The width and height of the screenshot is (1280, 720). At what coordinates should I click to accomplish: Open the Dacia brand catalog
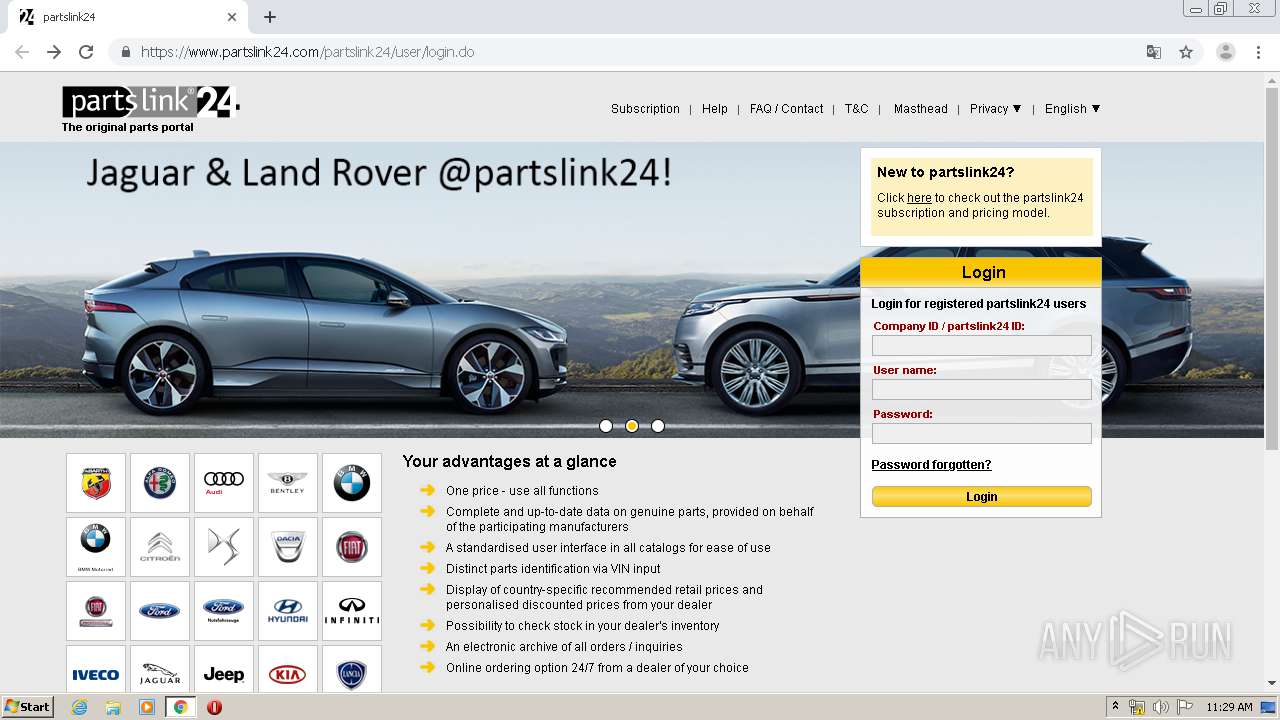(x=288, y=547)
